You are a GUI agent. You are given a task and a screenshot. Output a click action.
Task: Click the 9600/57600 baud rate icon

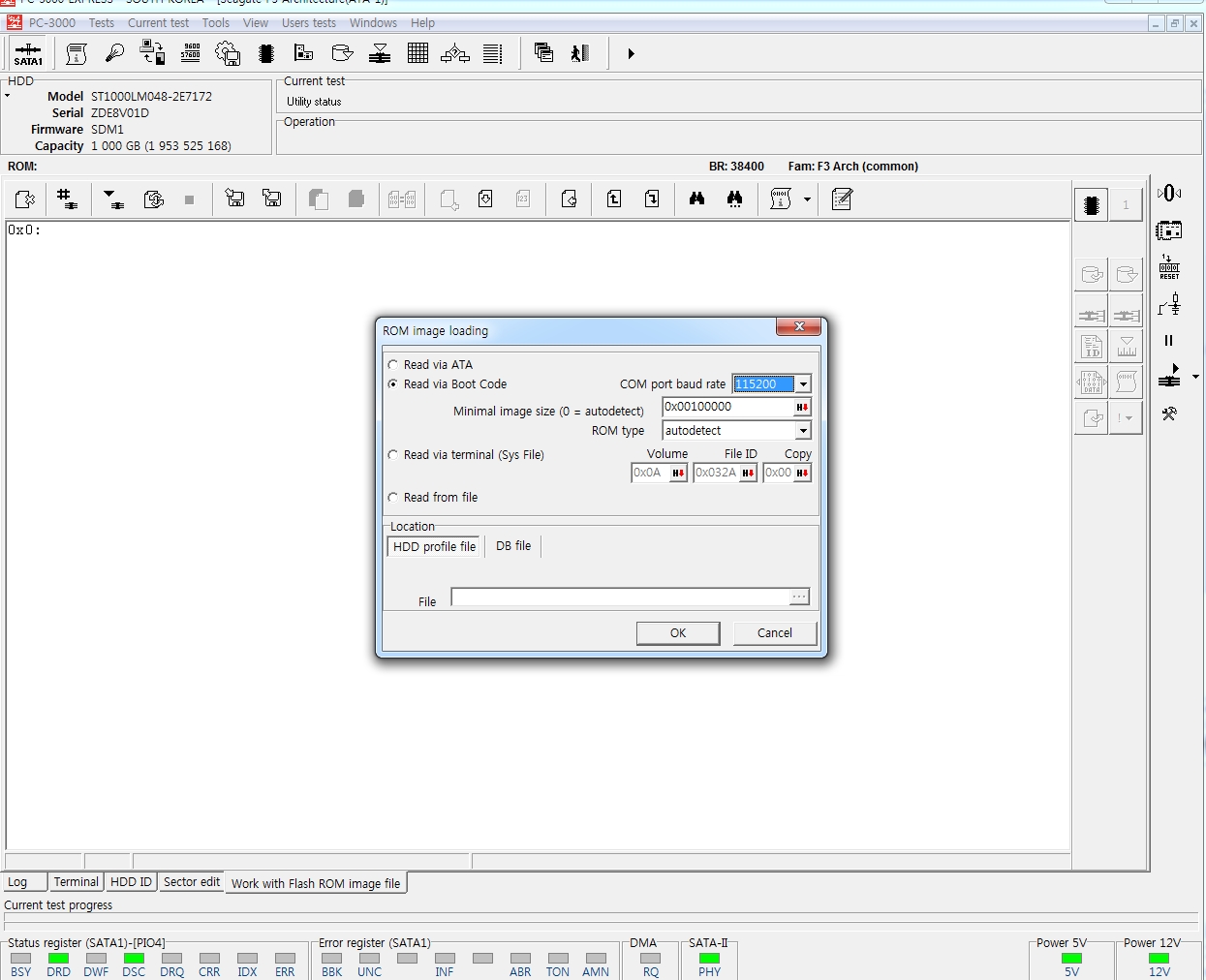click(191, 53)
